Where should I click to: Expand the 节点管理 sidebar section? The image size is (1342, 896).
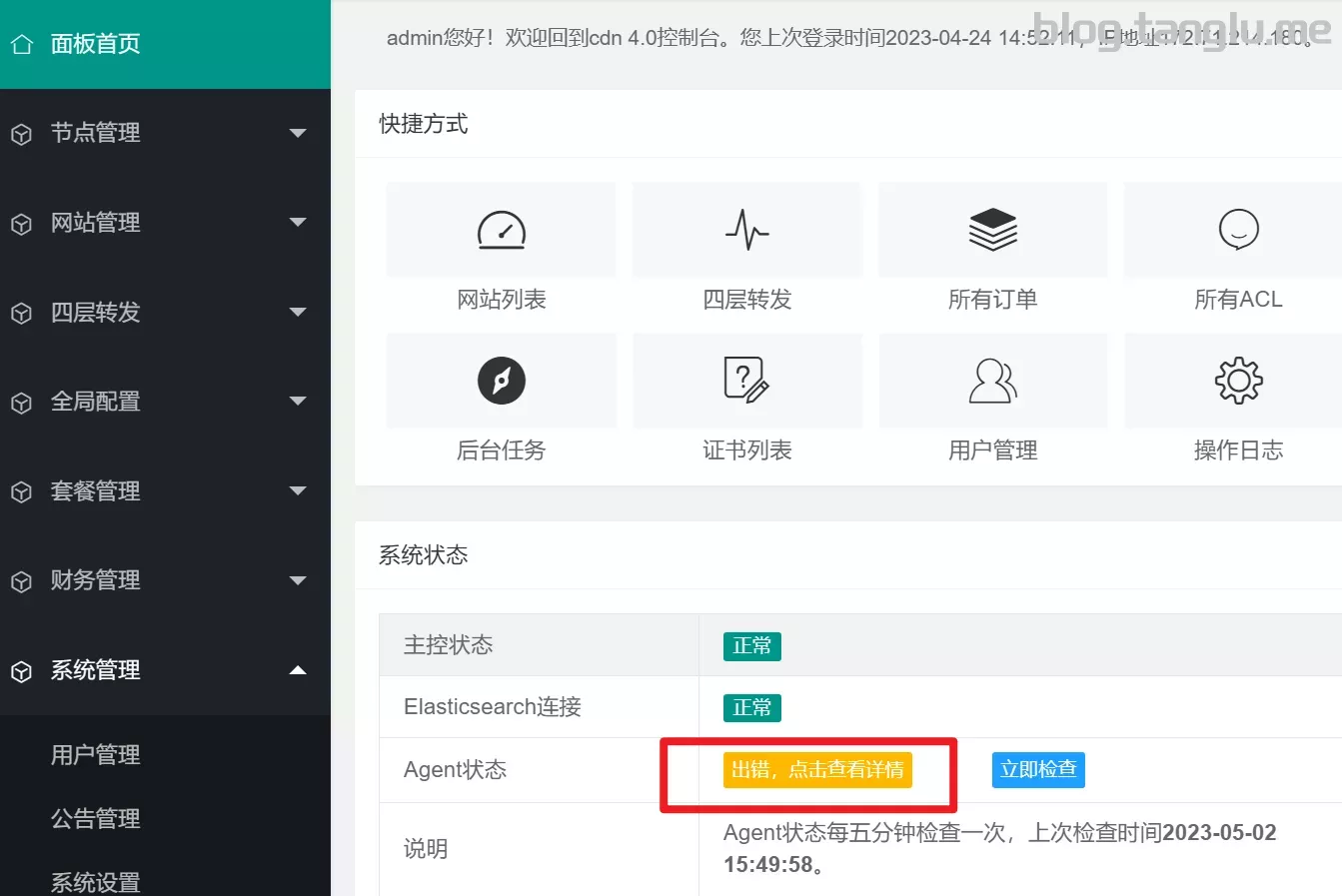(298, 133)
